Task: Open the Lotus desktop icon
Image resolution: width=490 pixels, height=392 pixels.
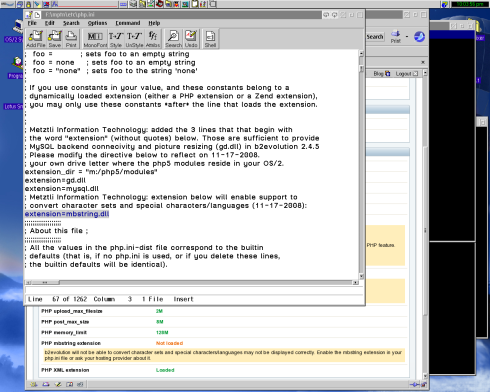Action: tap(14, 106)
